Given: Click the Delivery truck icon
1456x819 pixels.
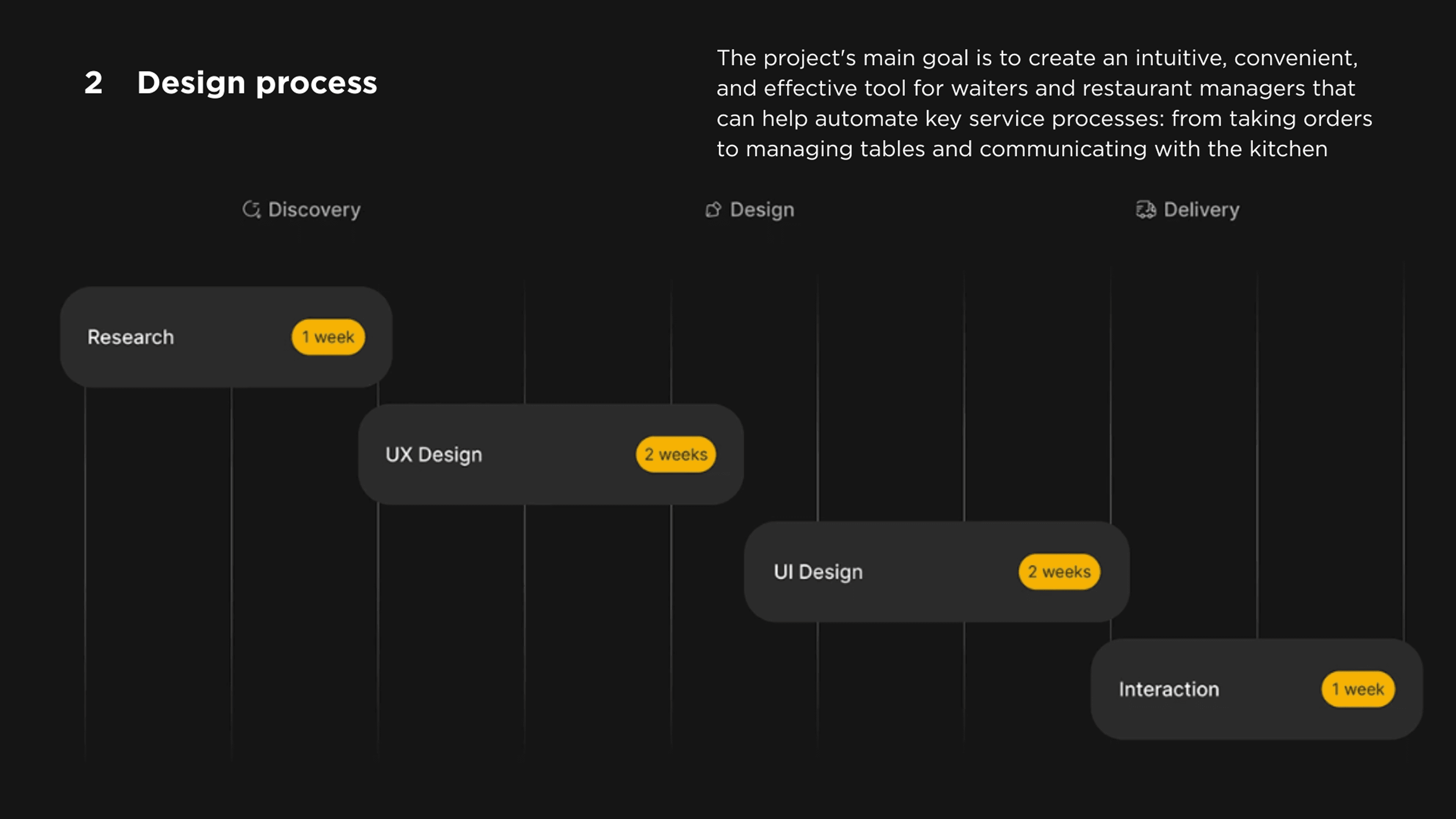Looking at the screenshot, I should (1146, 210).
